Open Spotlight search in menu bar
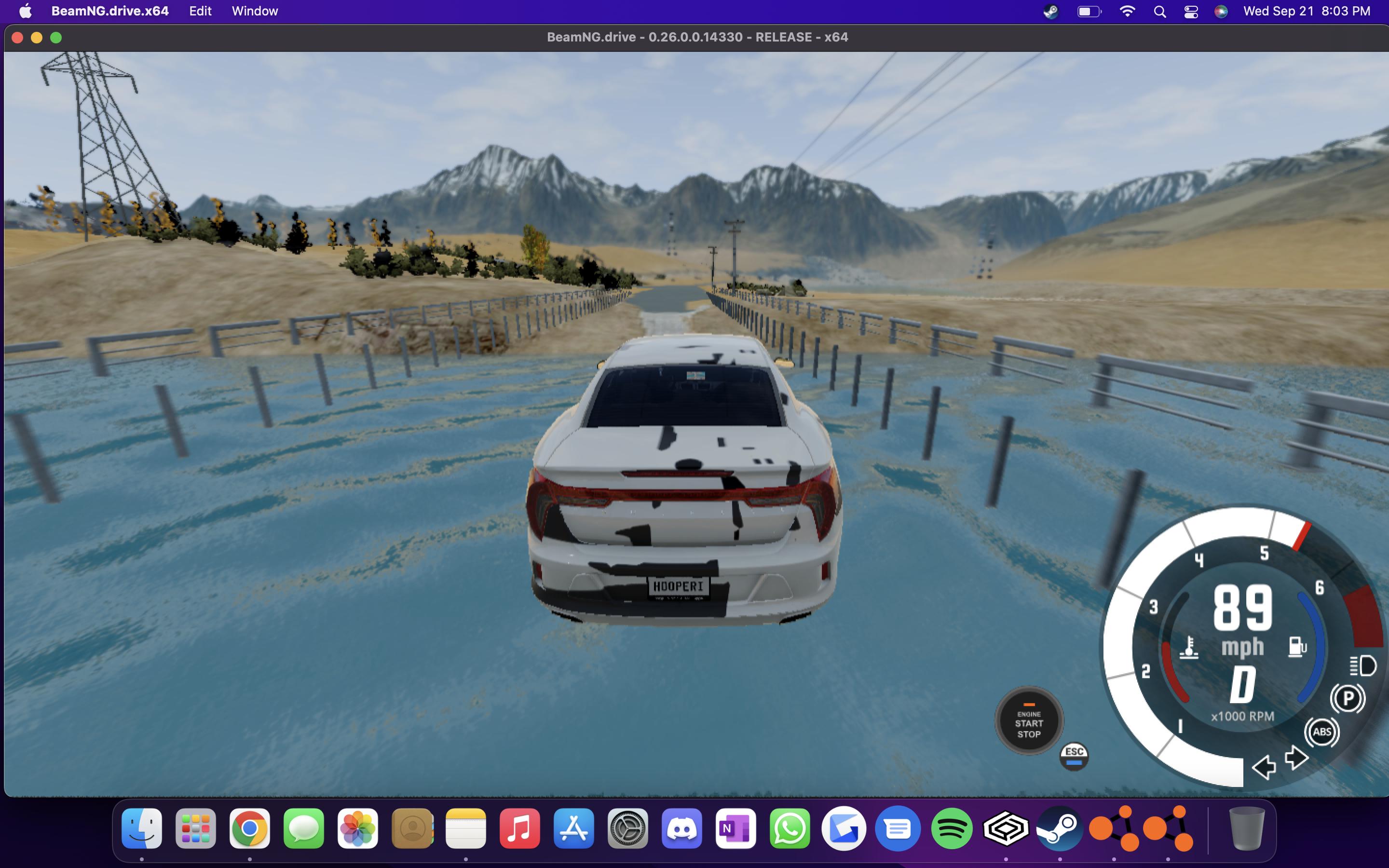Viewport: 1389px width, 868px height. (x=1159, y=11)
